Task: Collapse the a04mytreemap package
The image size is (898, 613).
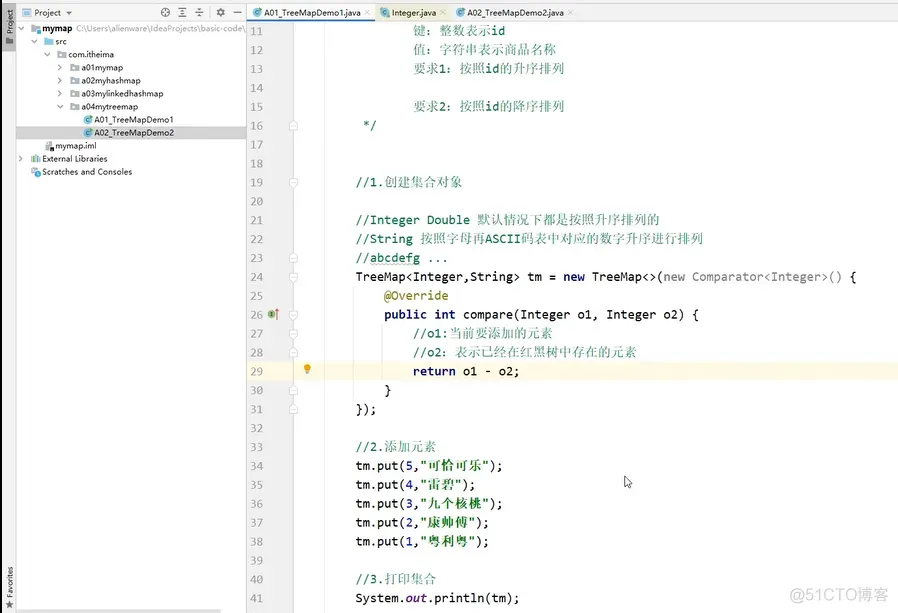Action: 60,107
